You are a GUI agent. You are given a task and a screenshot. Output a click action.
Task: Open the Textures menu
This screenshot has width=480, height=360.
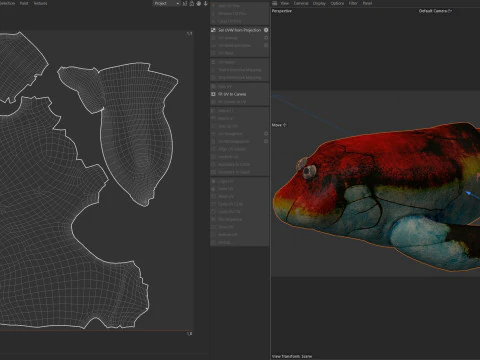coord(40,3)
